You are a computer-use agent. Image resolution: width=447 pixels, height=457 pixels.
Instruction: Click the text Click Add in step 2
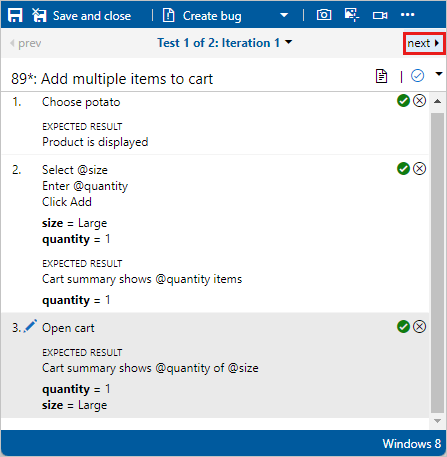click(x=67, y=202)
